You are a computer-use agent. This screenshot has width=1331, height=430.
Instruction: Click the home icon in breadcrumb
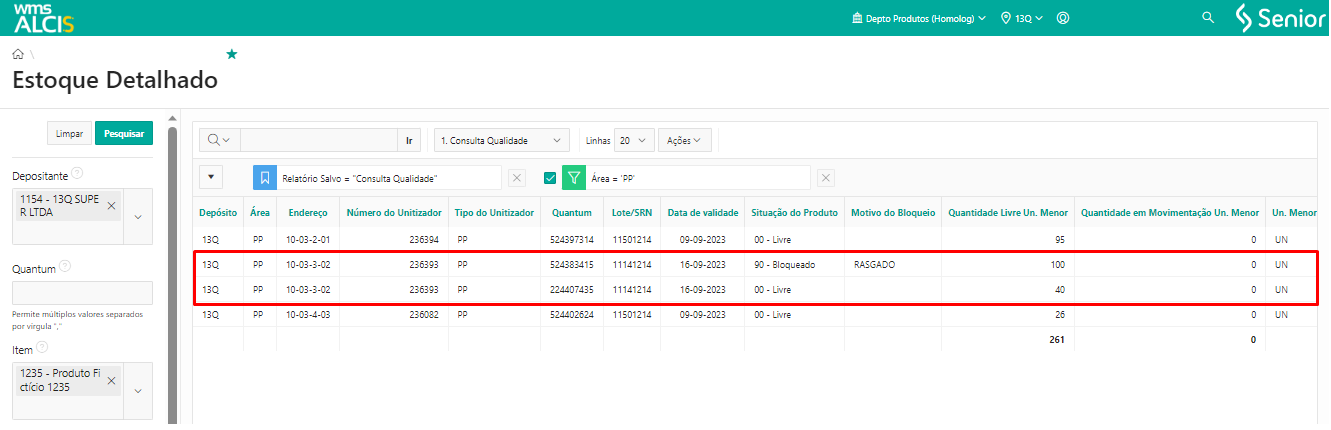point(18,54)
